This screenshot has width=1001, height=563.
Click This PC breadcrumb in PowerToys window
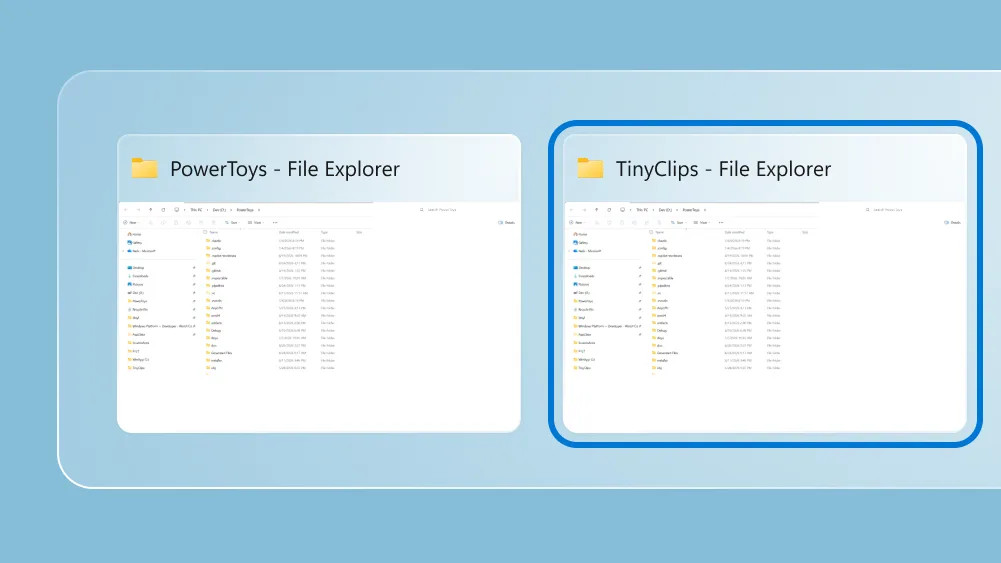[x=196, y=209]
